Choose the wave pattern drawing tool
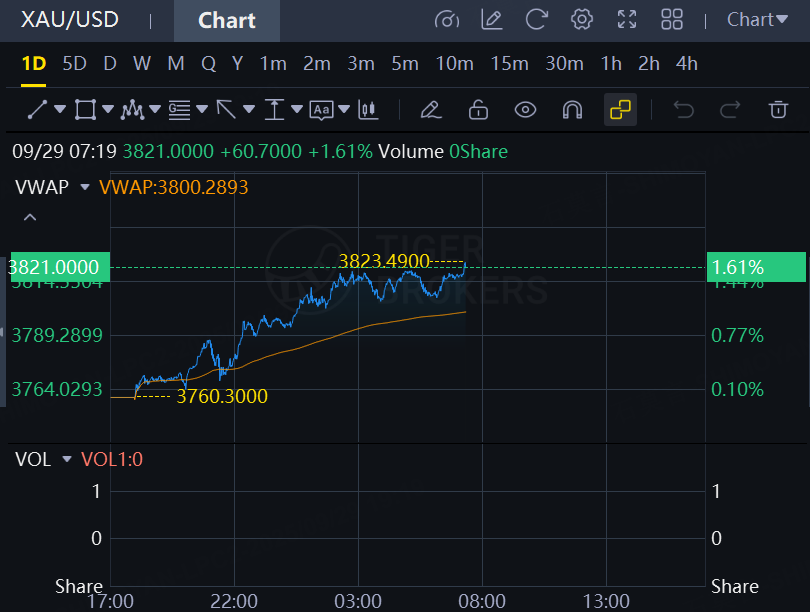810x612 pixels. tap(132, 109)
